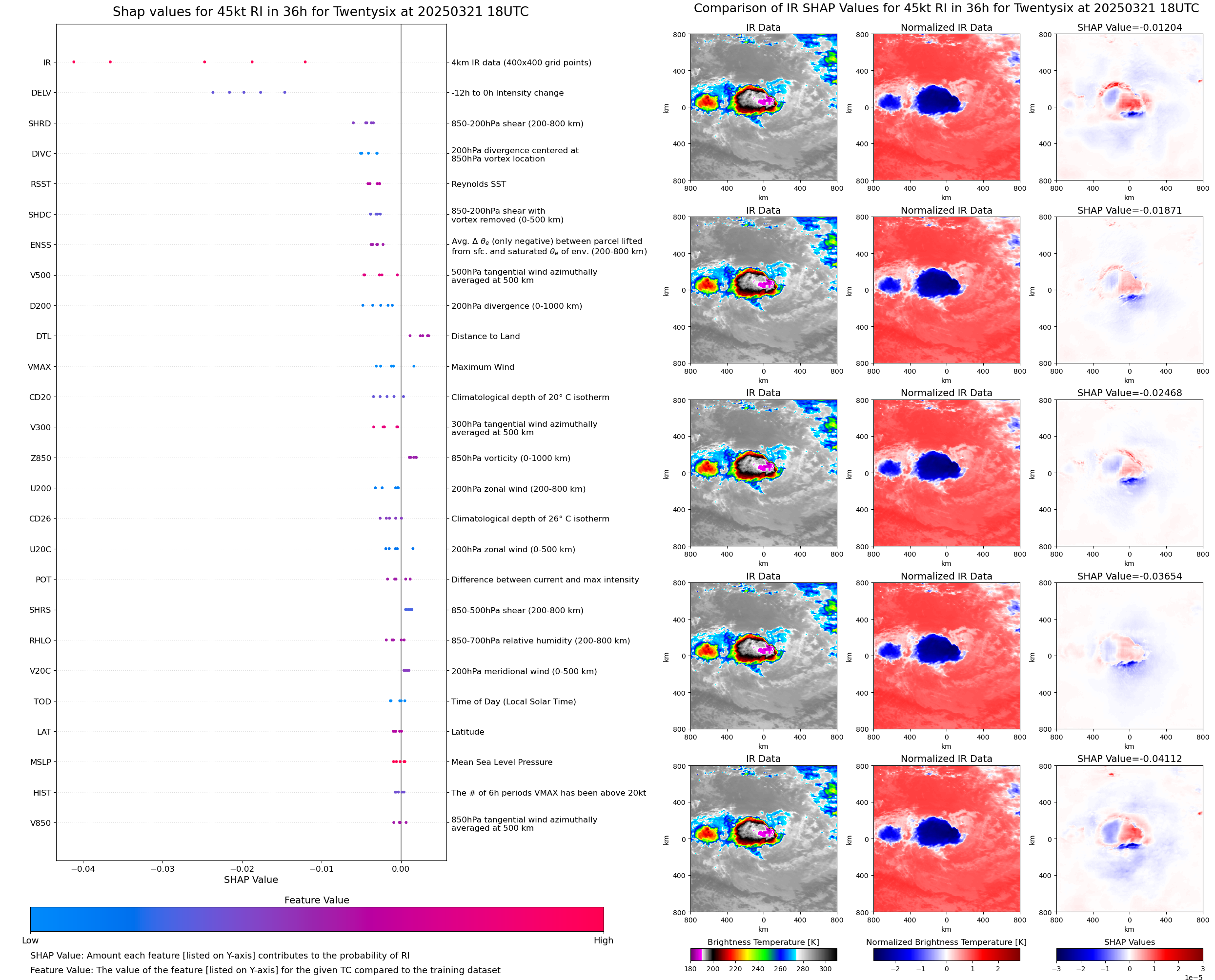Click the 'Reynolds SST' description text
This screenshot has width=1215, height=980.
point(478,184)
